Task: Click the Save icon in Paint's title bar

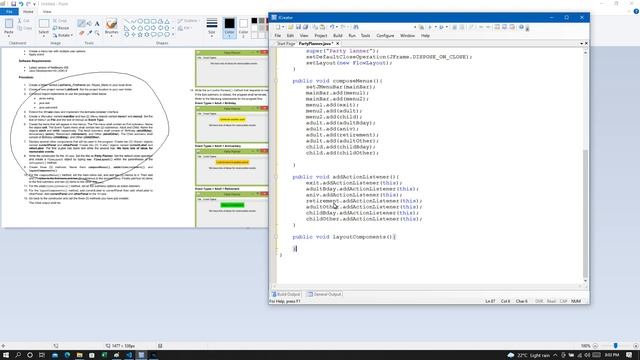Action: tap(13, 4)
